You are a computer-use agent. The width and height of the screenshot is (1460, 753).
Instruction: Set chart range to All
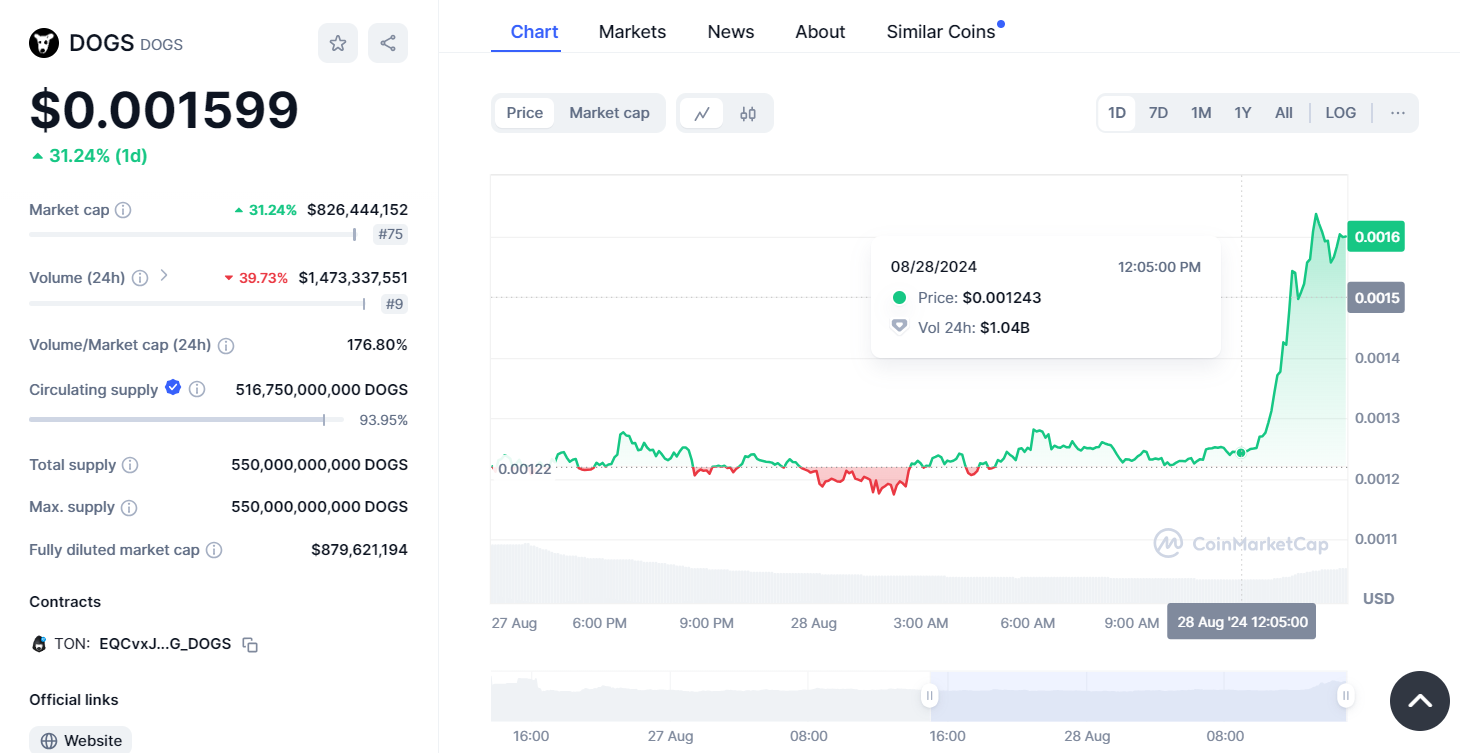(1284, 113)
